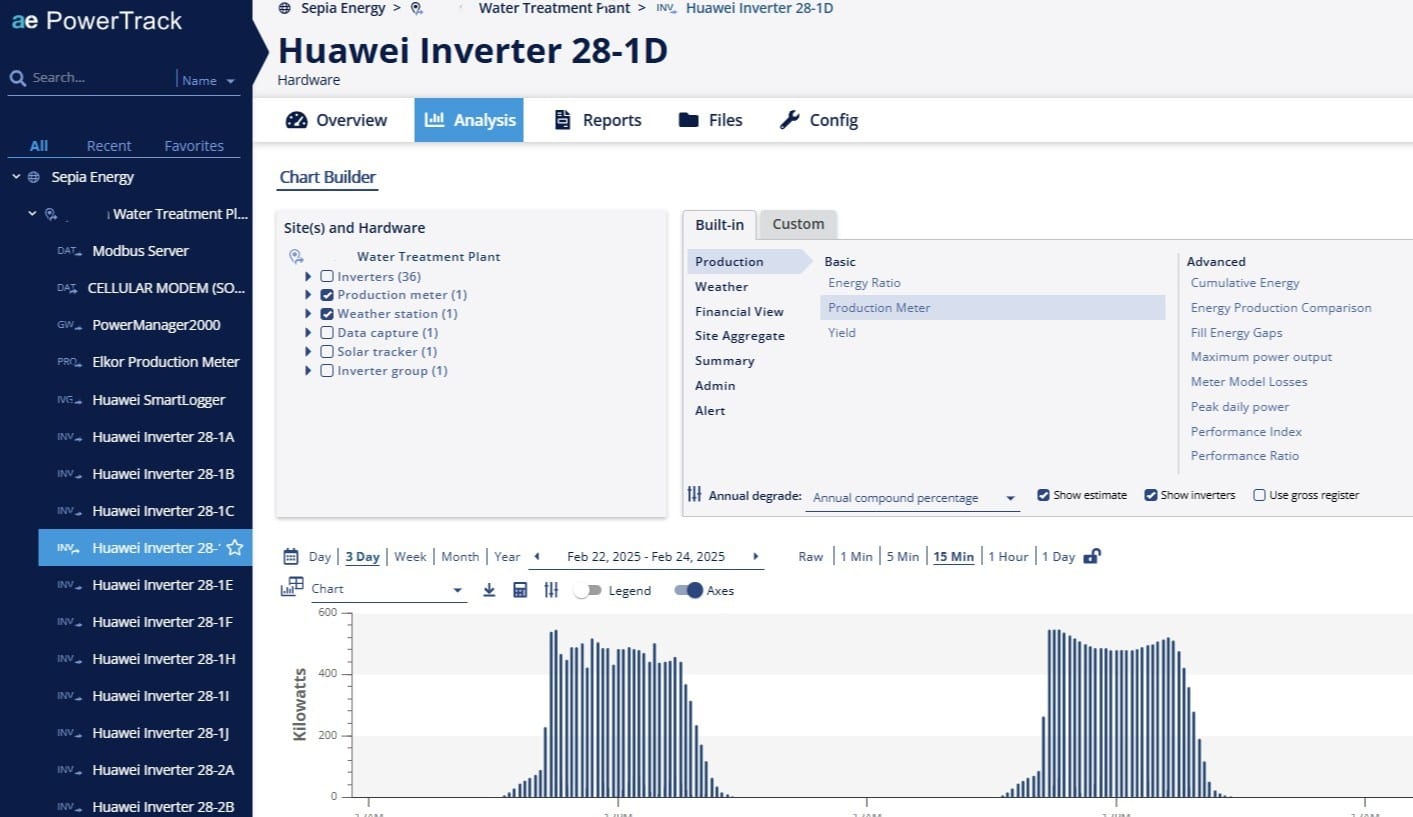Favorite Huawei Inverter 28-1D with star icon
The height and width of the screenshot is (817, 1413).
[x=235, y=548]
